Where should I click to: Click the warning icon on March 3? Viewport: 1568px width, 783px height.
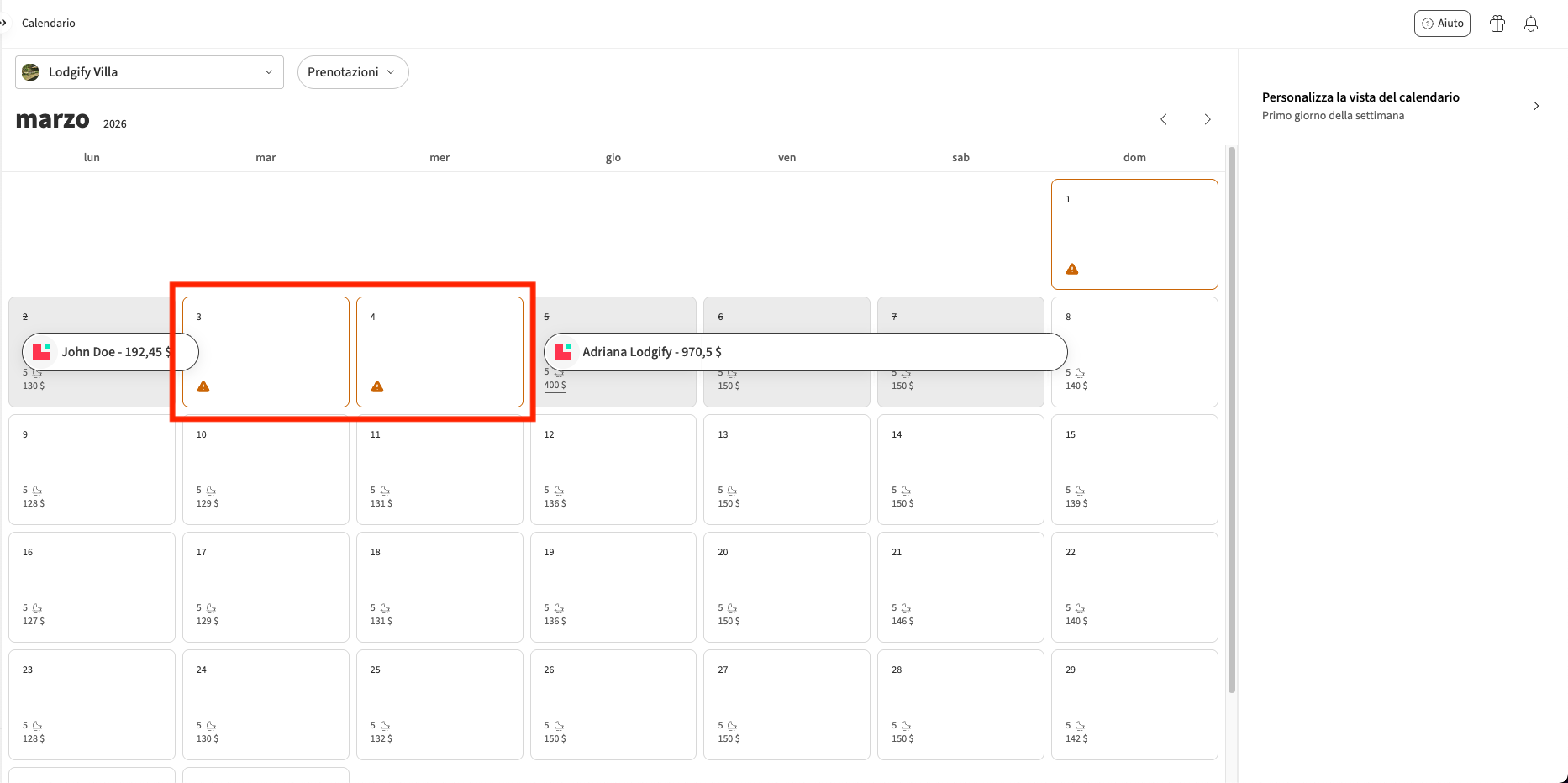[x=203, y=386]
